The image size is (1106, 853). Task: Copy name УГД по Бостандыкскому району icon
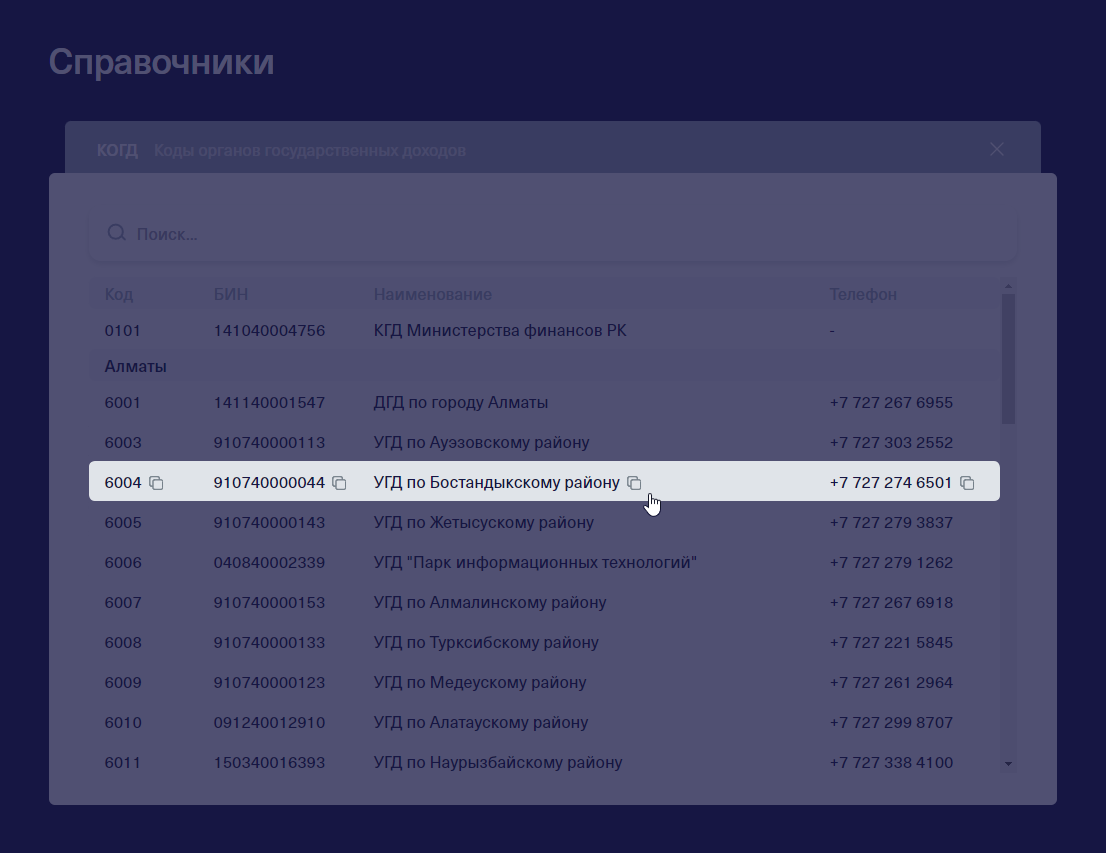(x=634, y=483)
